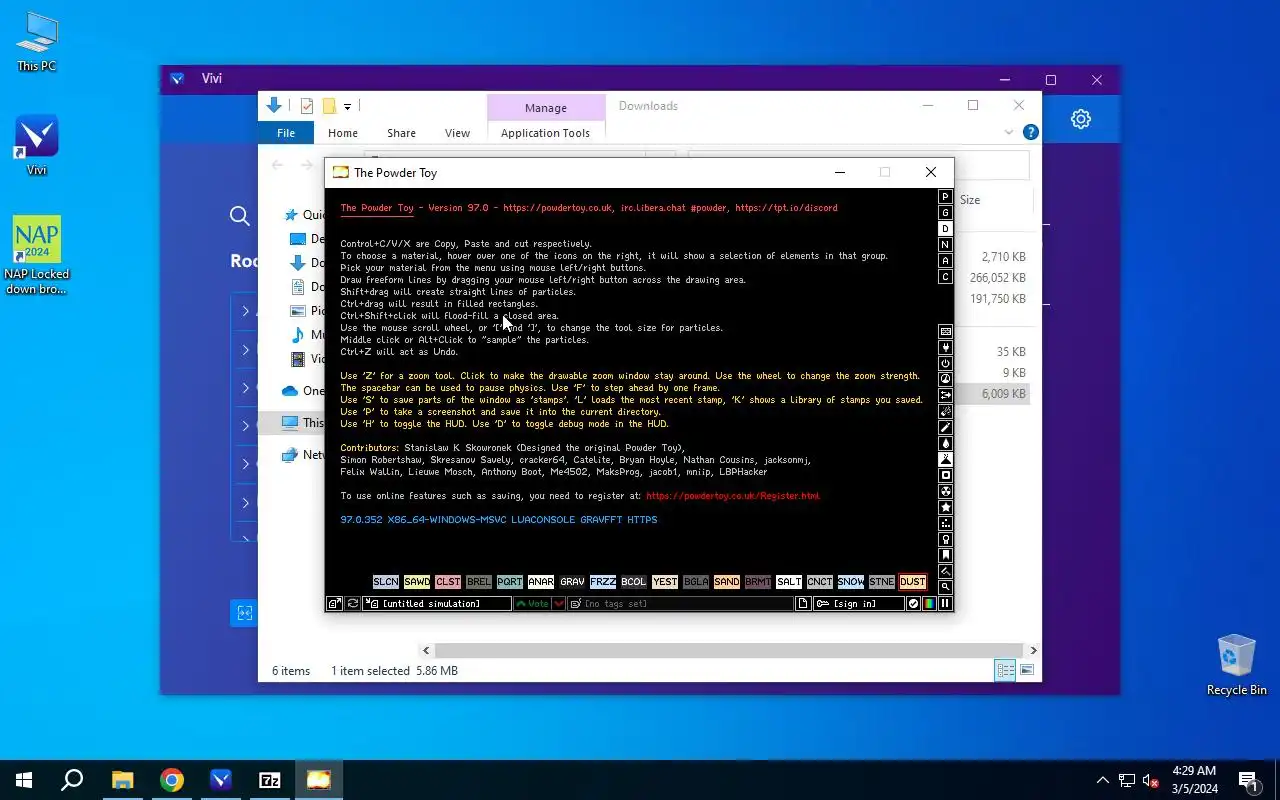Open the Sensors element menu gauge icon
This screenshot has width=1280, height=800.
[945, 379]
